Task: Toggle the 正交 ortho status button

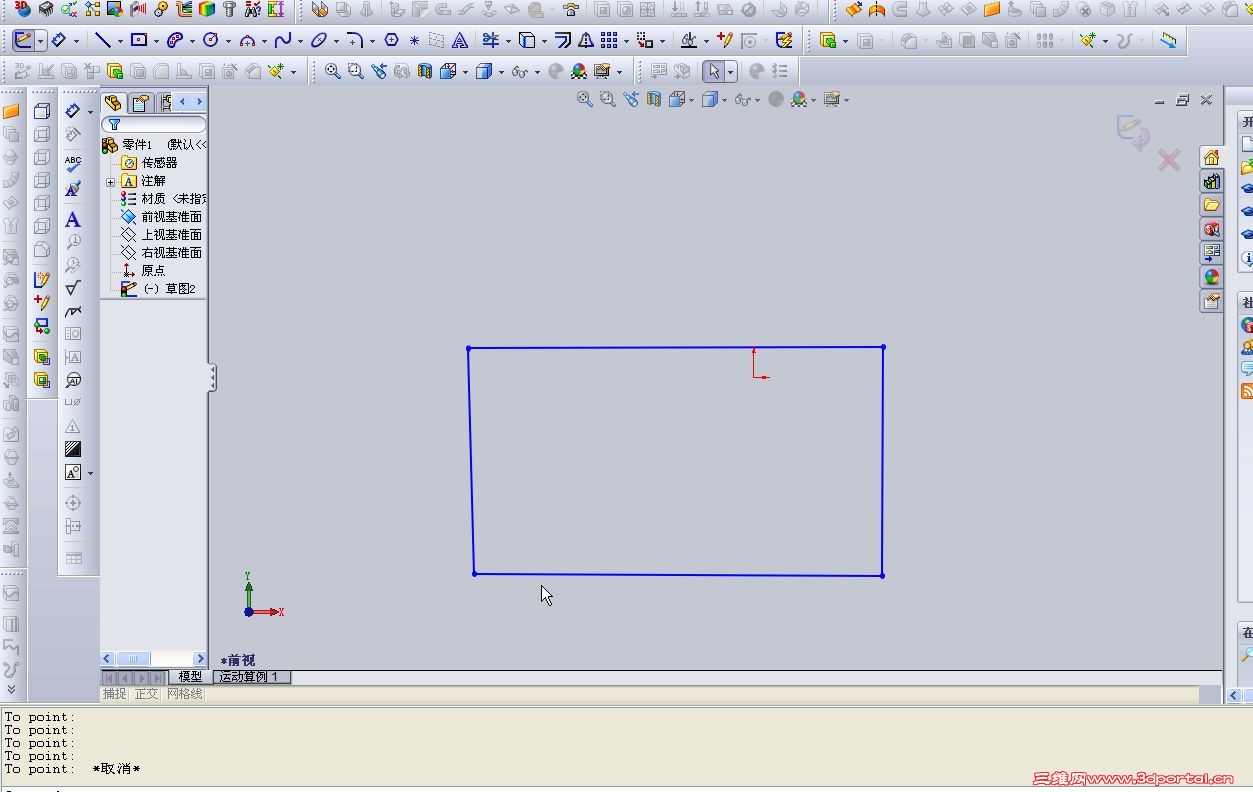Action: [x=147, y=694]
